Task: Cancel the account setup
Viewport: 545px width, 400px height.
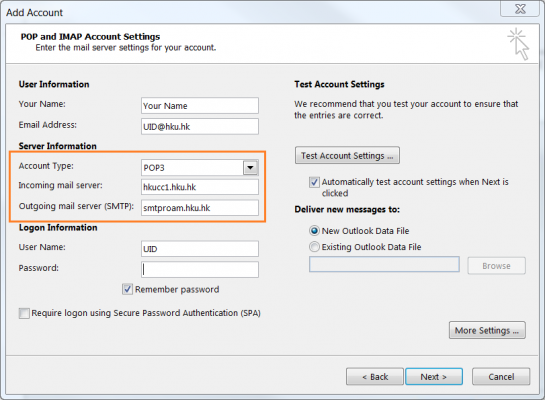Action: 501,377
